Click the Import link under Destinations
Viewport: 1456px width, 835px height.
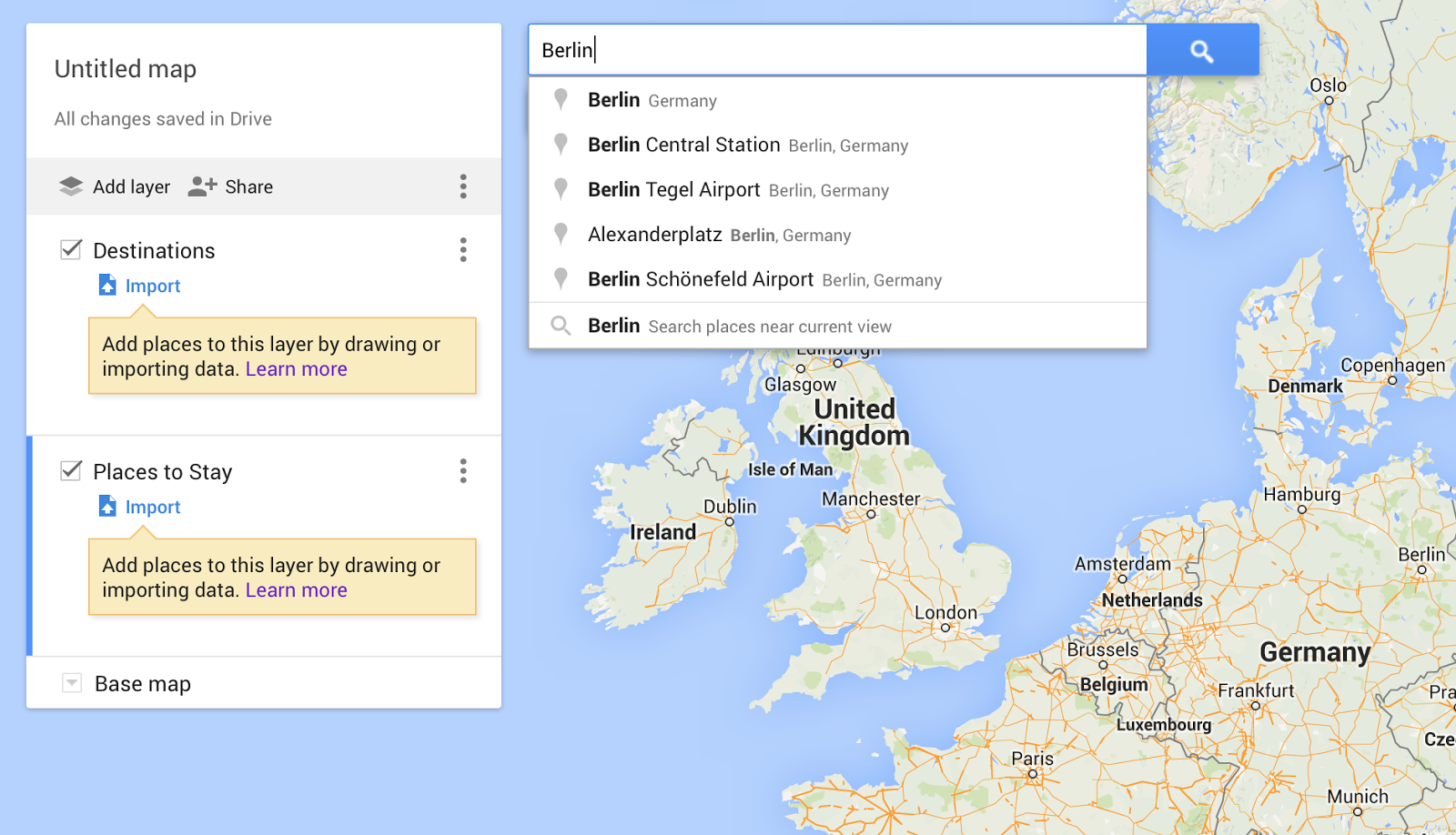coord(153,286)
